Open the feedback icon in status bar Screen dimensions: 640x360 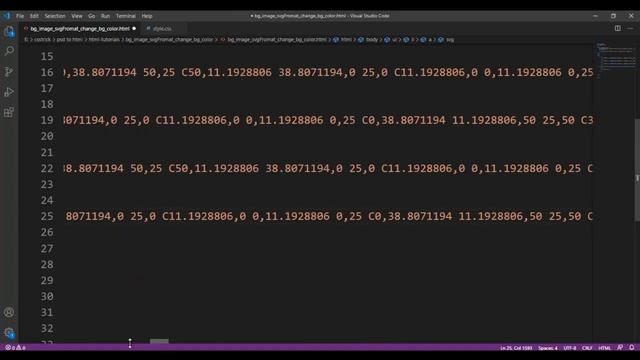620,348
